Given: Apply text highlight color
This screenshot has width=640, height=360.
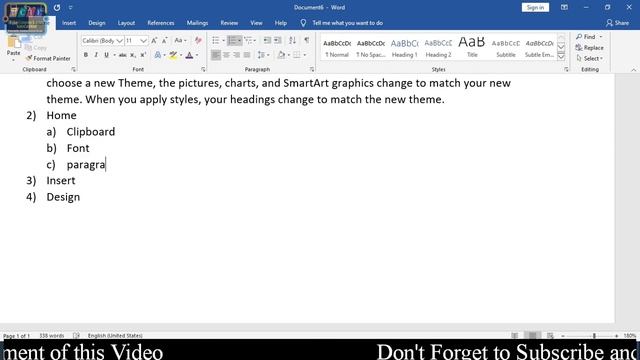Looking at the screenshot, I should pos(173,55).
